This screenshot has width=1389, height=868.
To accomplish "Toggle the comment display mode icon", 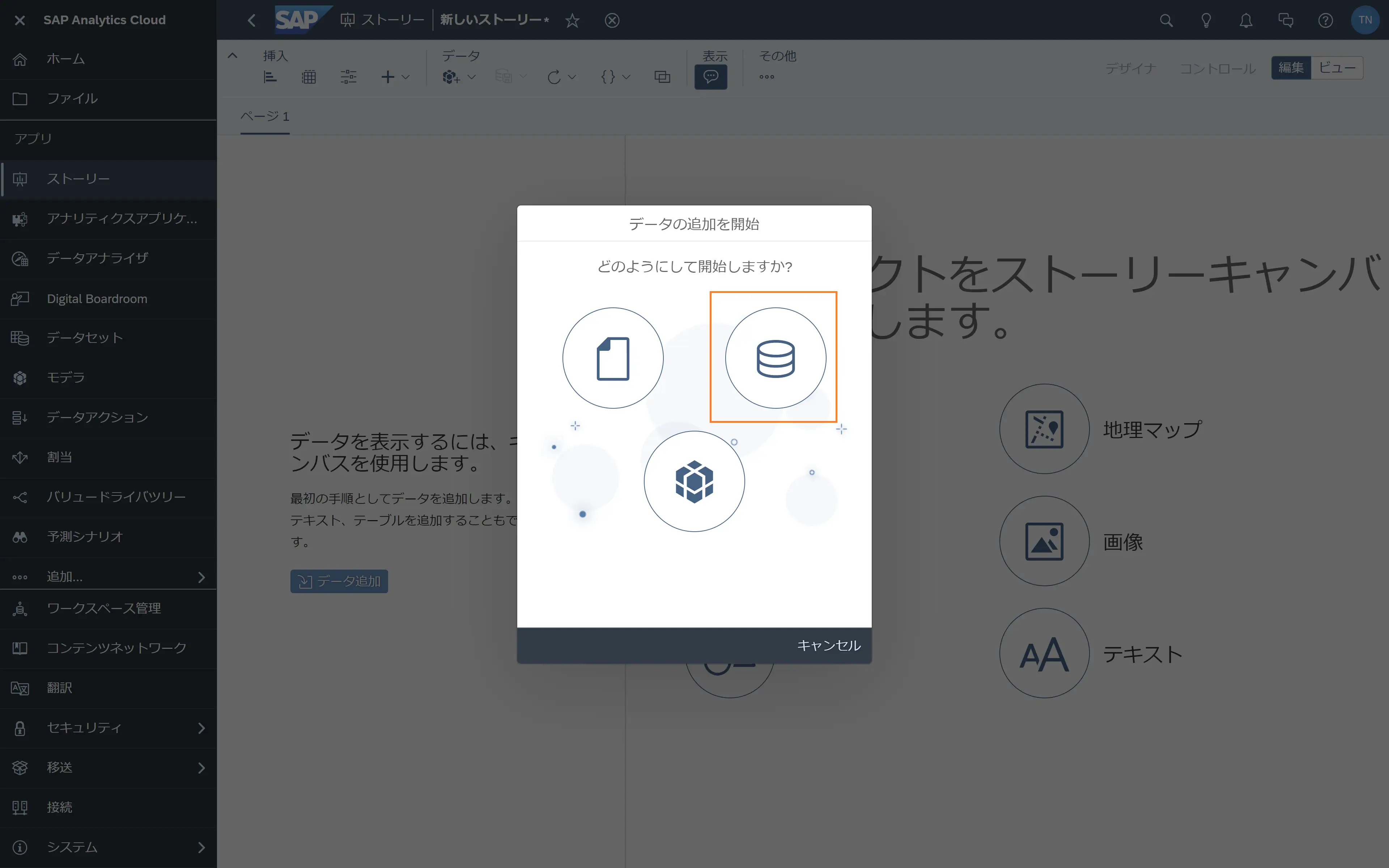I will (x=710, y=76).
